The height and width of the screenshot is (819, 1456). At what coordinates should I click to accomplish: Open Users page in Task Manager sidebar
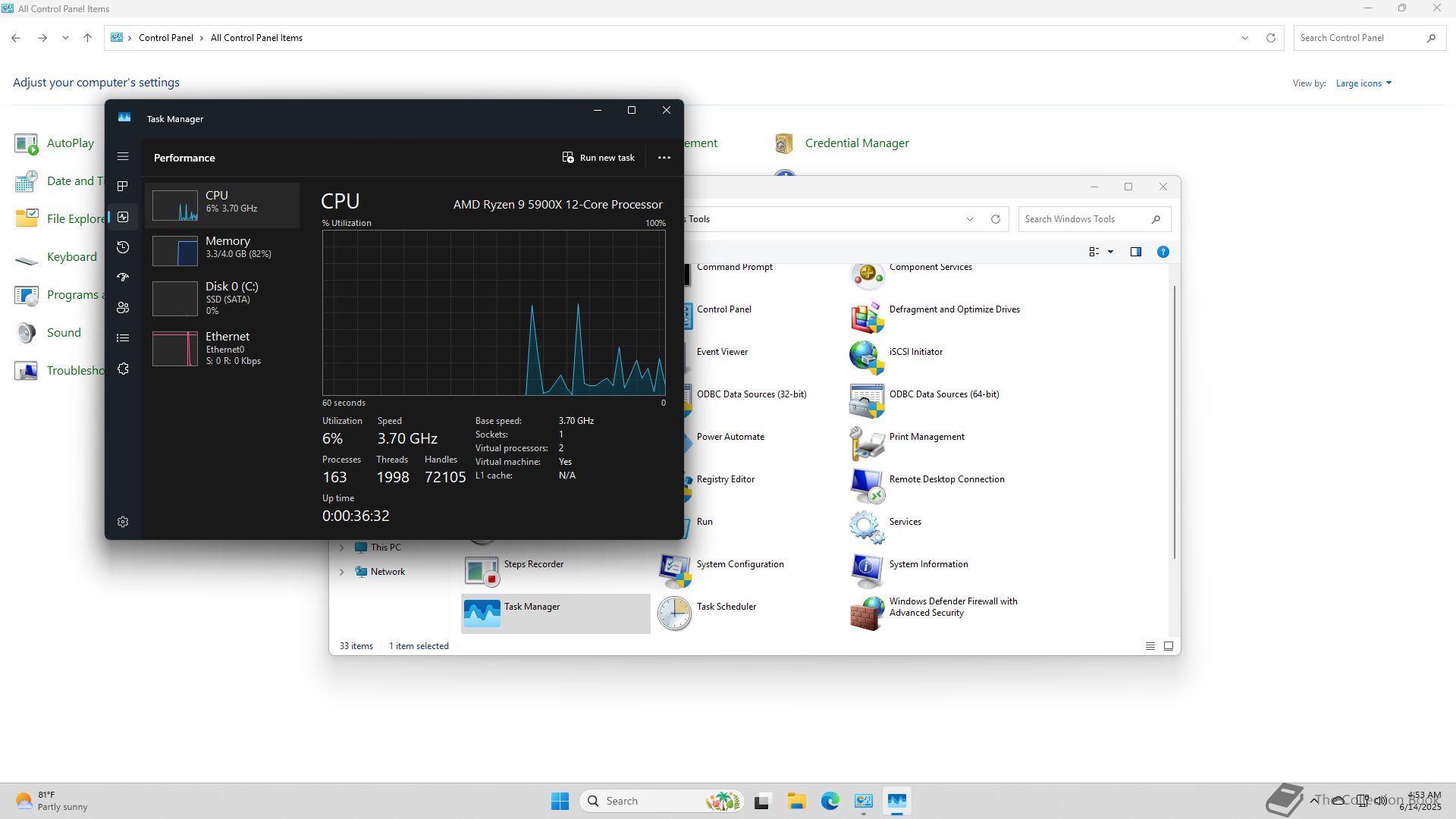pos(123,308)
